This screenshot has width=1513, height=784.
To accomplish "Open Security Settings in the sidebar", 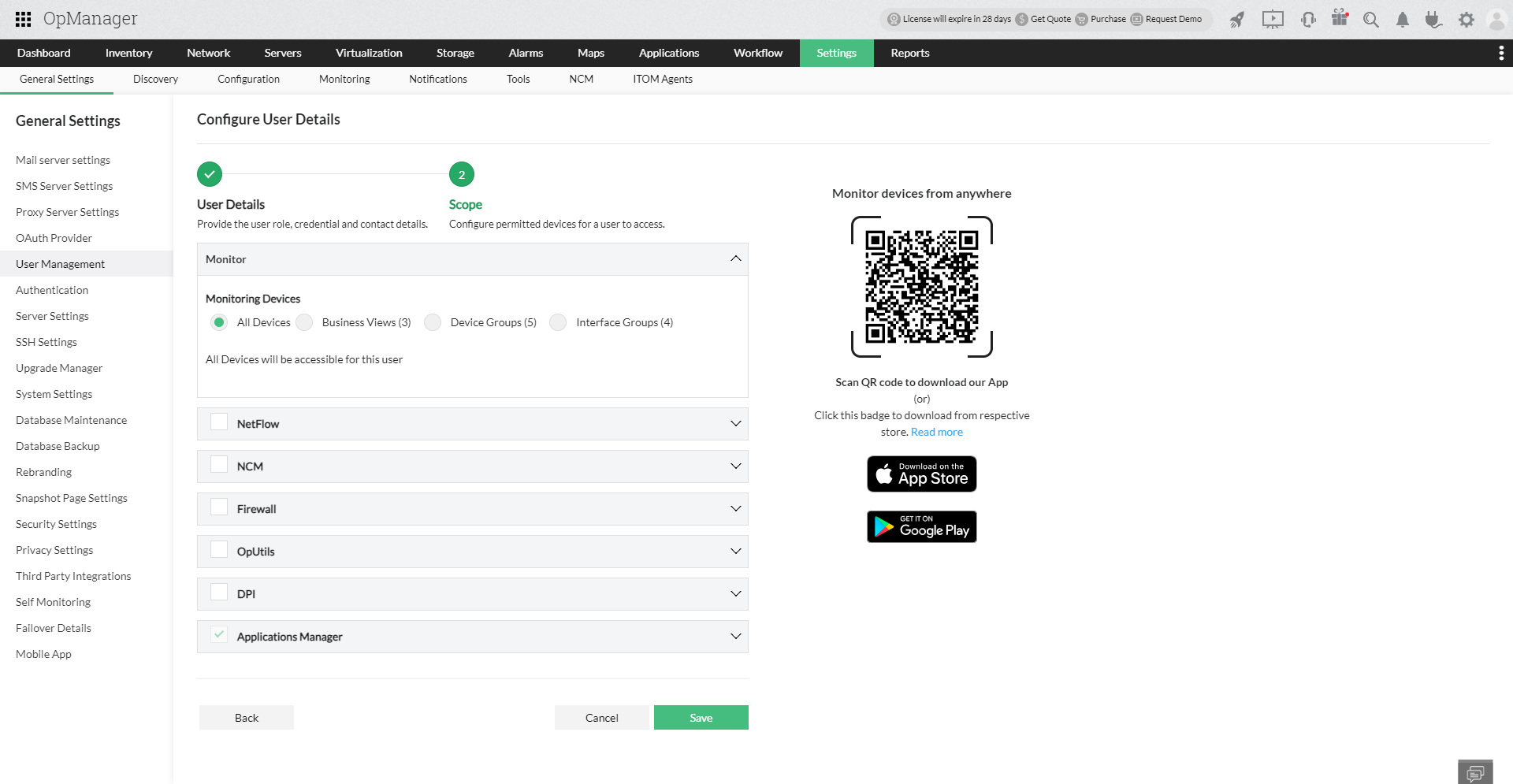I will click(57, 524).
